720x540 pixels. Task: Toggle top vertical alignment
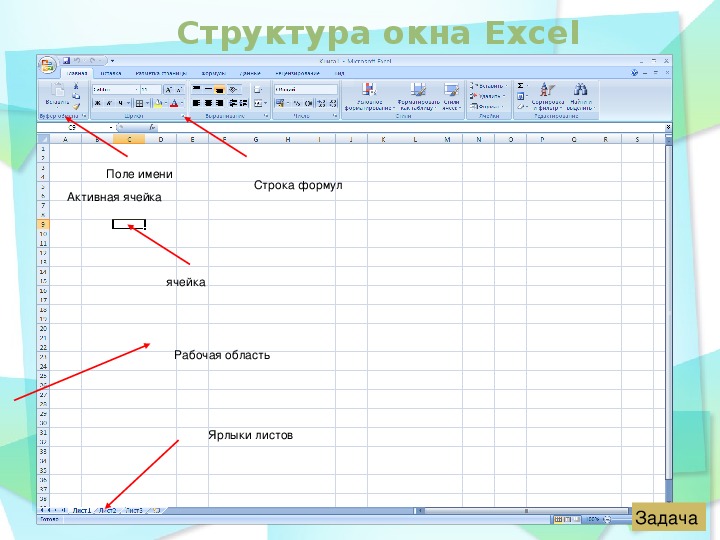[x=197, y=89]
